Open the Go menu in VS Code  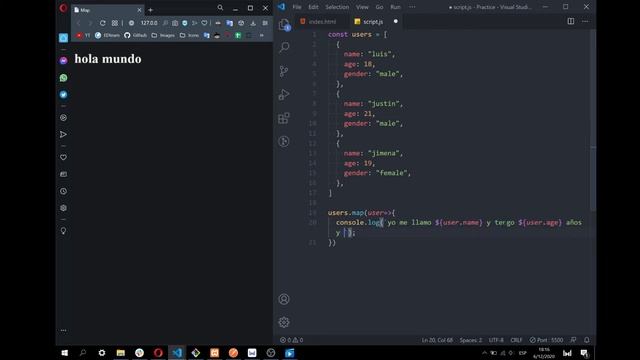[x=380, y=7]
